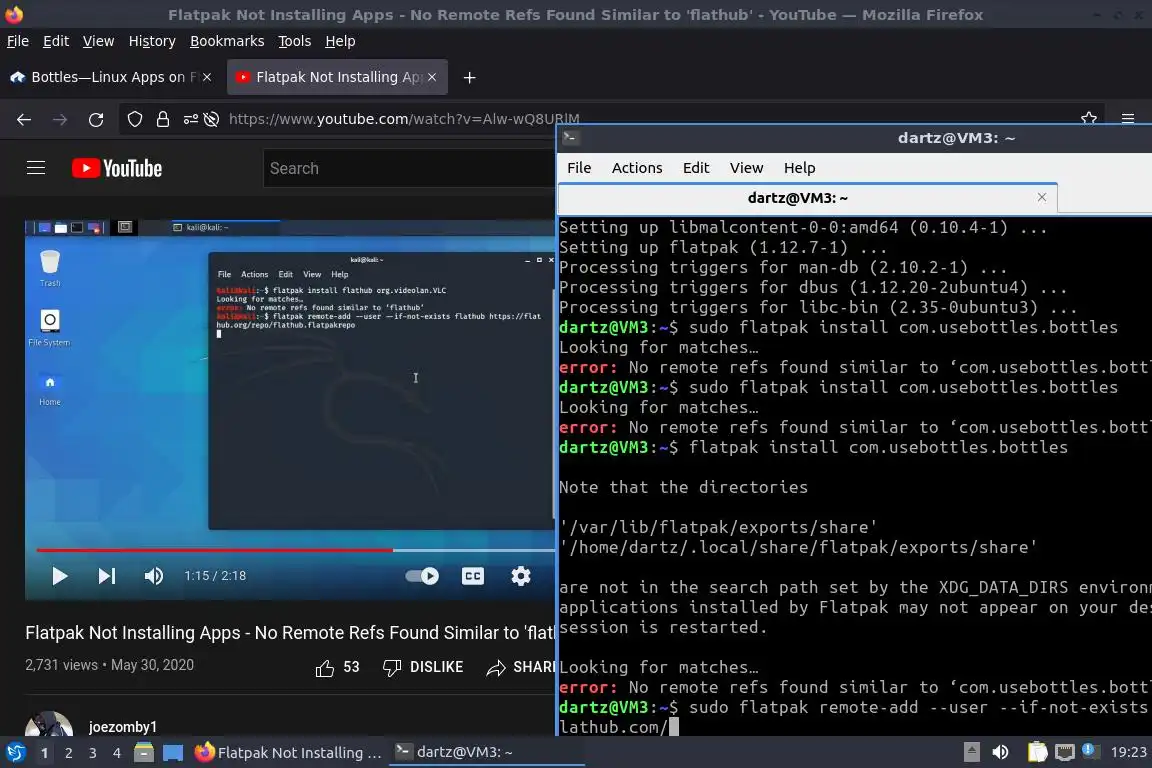Open the file manager icon in taskbar

[x=144, y=753]
